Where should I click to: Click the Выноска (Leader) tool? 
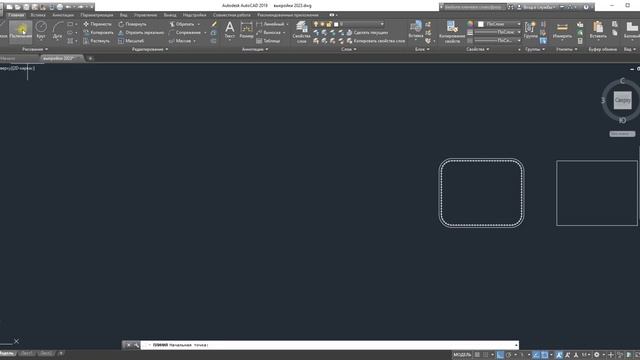(x=269, y=32)
